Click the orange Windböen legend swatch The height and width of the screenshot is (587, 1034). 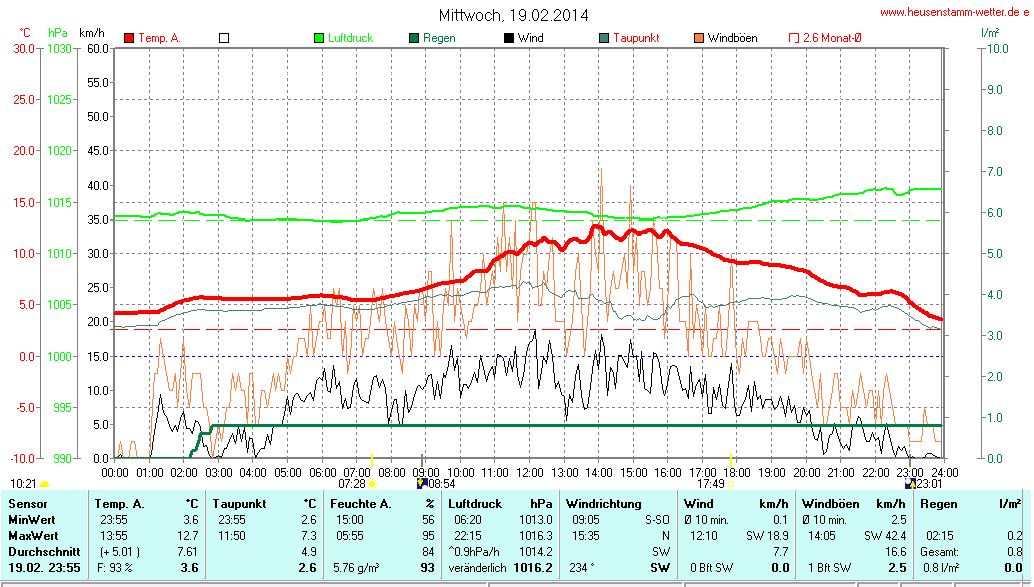[699, 38]
